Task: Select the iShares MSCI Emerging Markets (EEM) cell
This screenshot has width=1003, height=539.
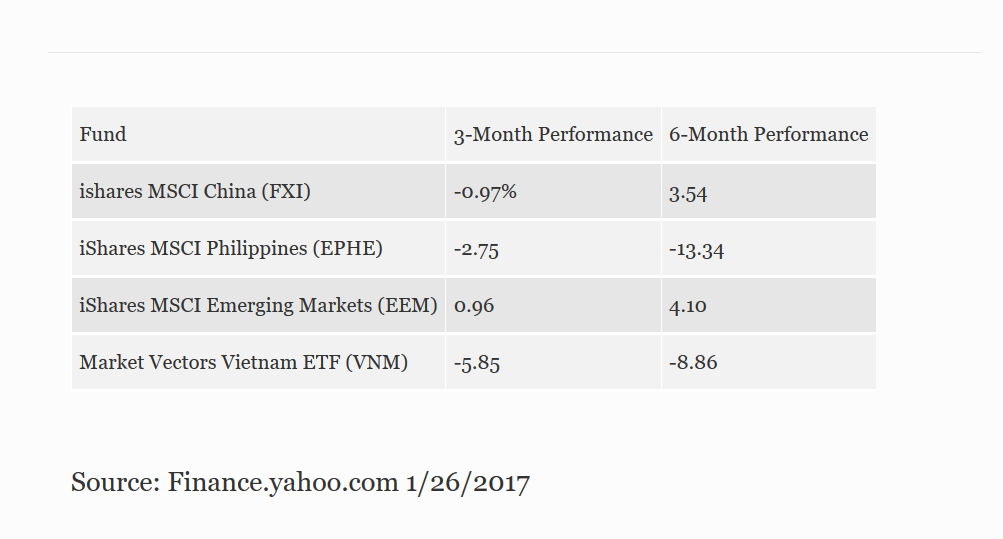Action: point(258,306)
